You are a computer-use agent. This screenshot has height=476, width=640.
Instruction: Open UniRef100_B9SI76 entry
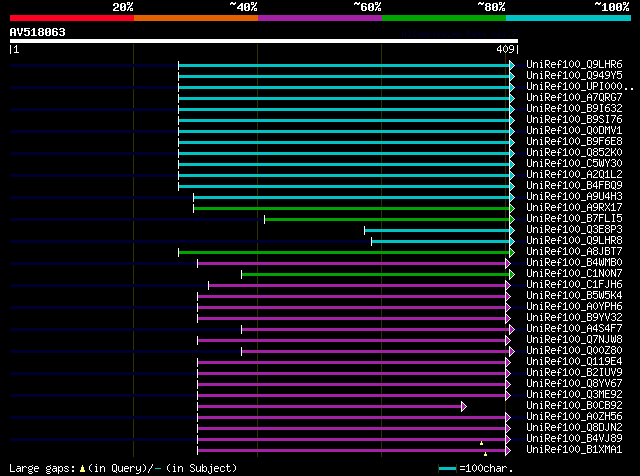[574, 120]
